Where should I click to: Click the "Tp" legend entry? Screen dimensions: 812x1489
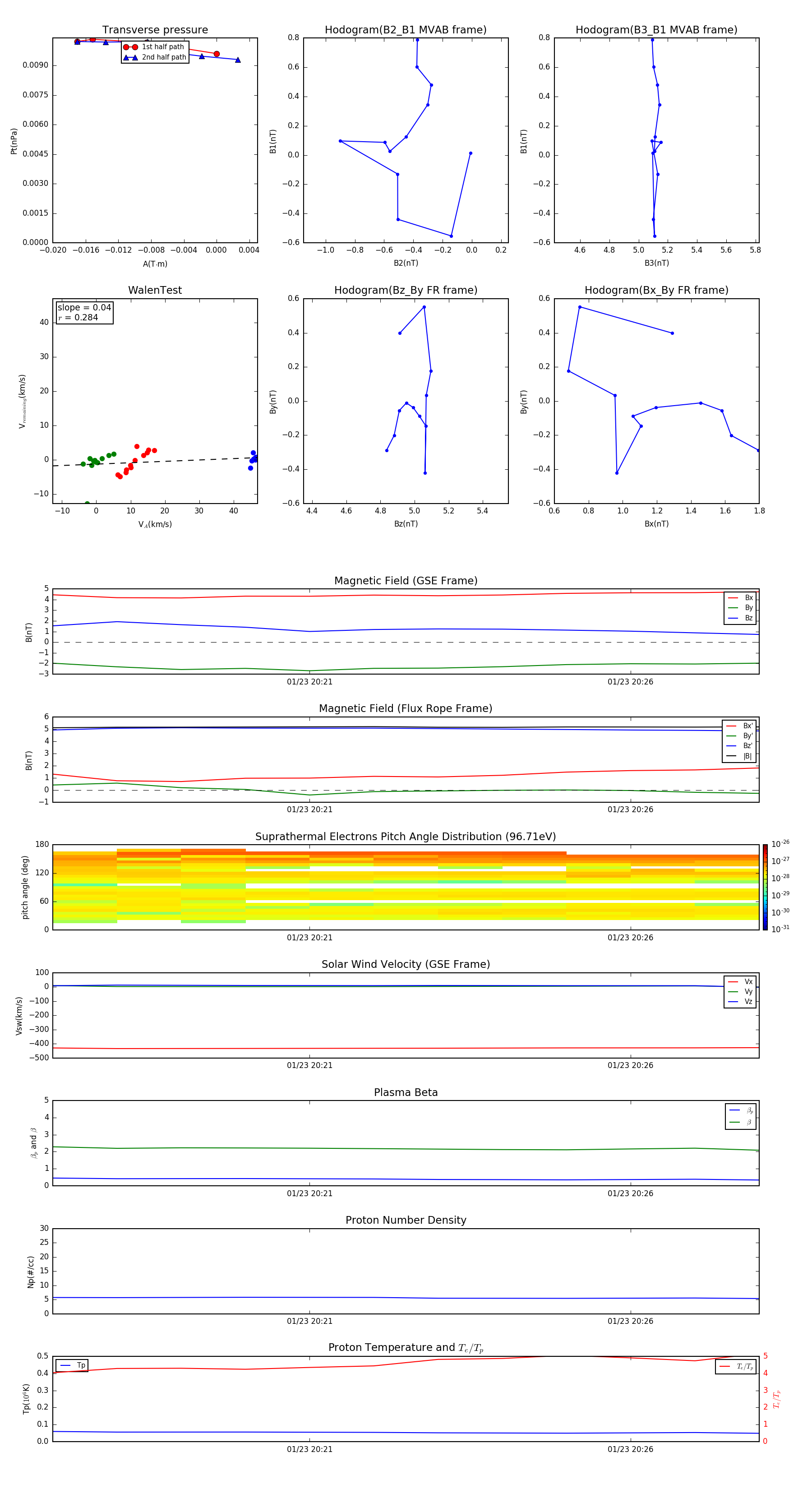pyautogui.click(x=73, y=1366)
